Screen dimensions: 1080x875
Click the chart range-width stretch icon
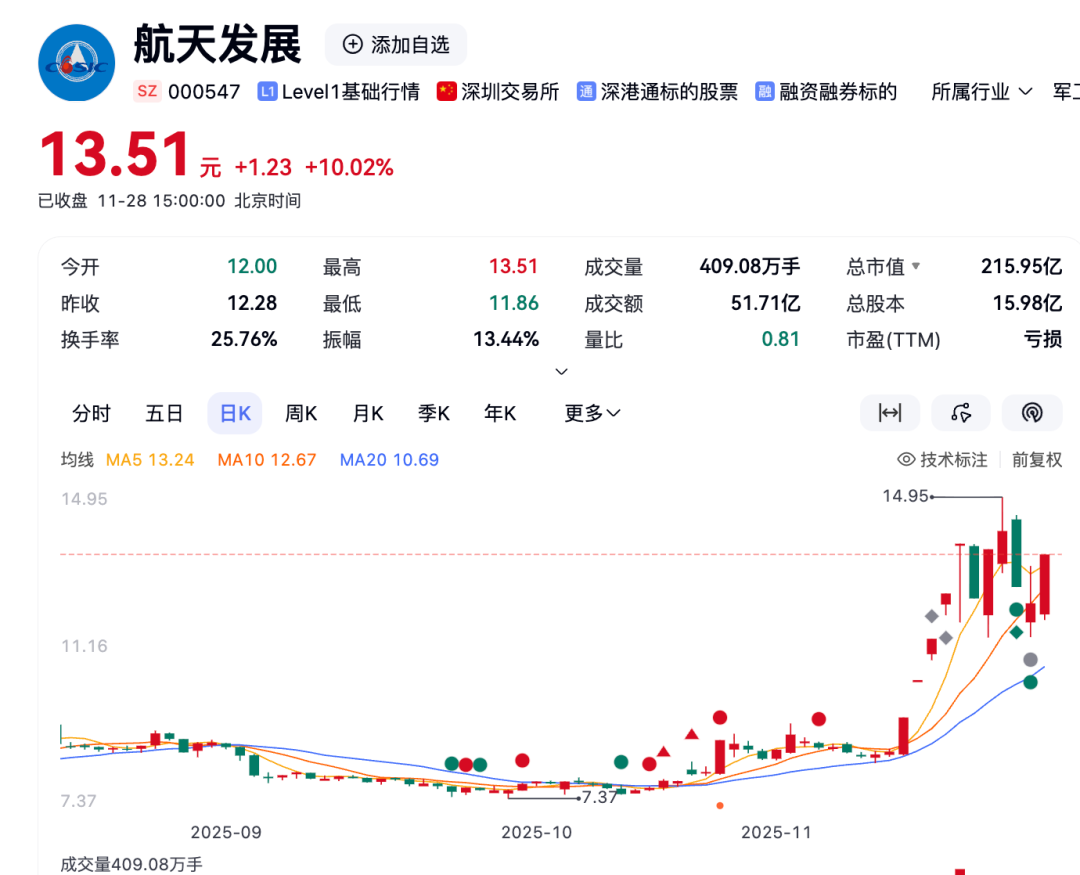pyautogui.click(x=889, y=413)
